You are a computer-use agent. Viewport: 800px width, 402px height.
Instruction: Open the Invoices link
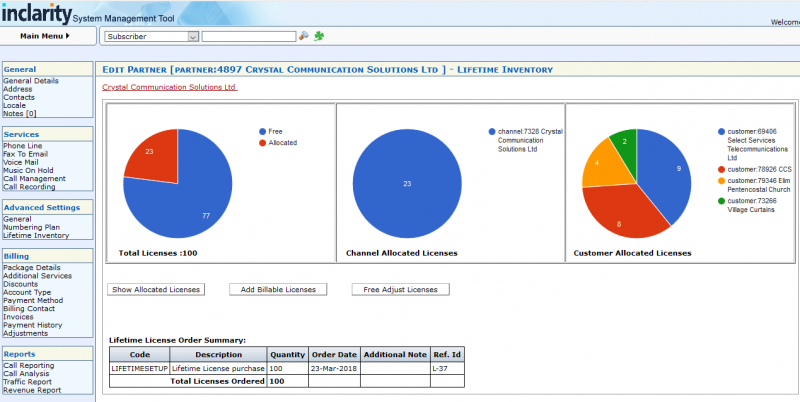[18, 317]
